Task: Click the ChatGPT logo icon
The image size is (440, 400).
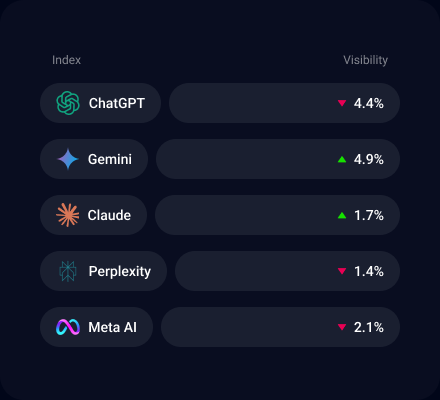Action: [x=68, y=103]
